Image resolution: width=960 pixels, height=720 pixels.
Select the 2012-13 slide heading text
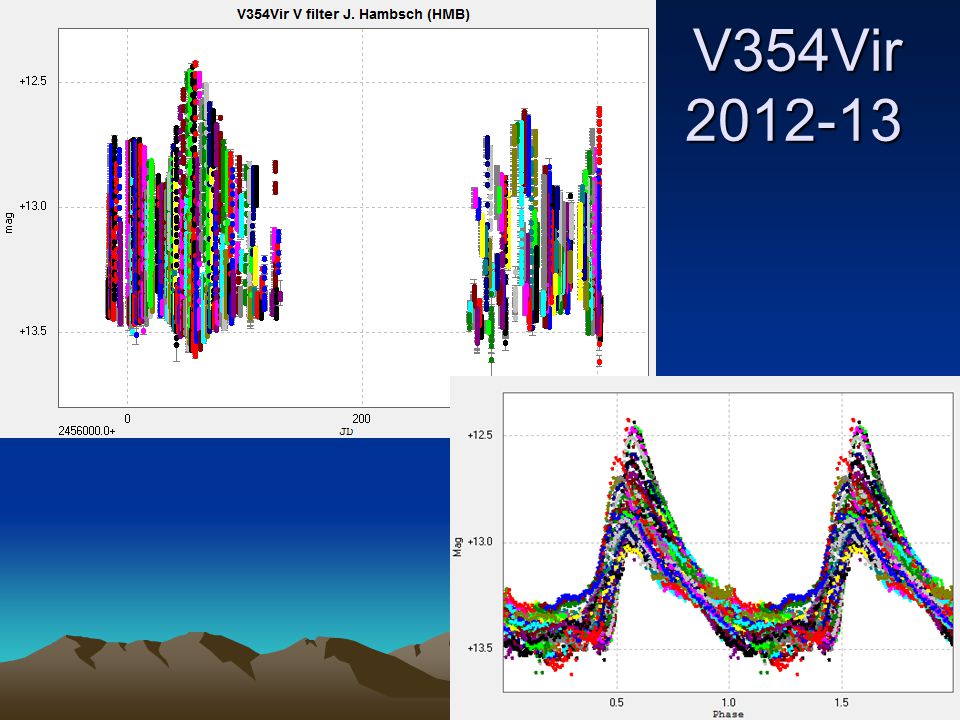click(793, 120)
